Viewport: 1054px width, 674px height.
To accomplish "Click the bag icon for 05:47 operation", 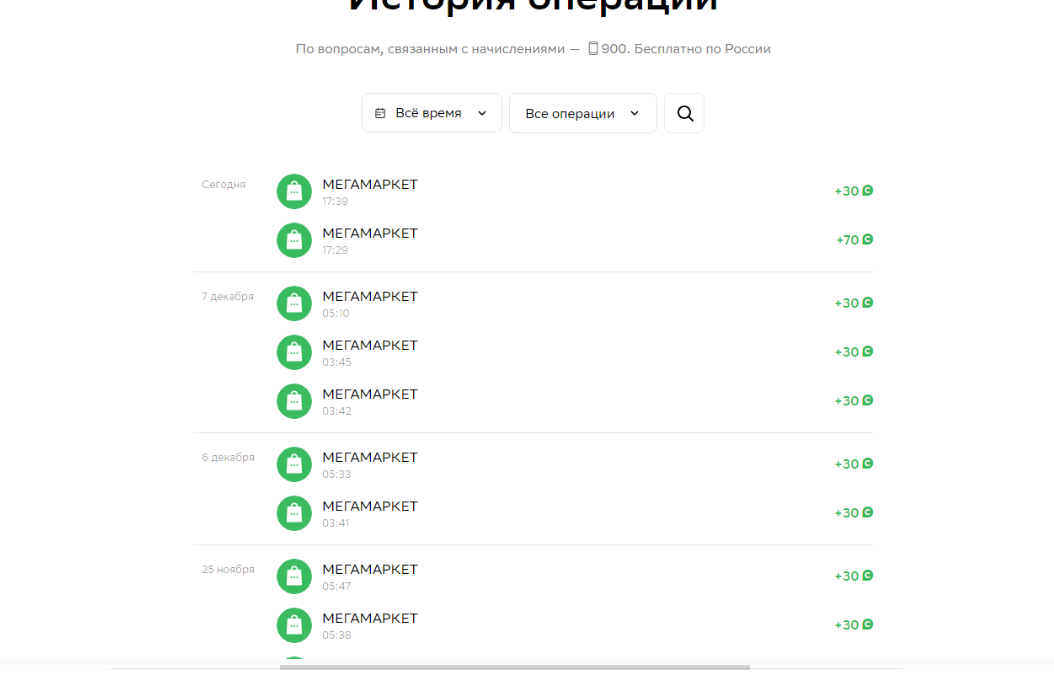I will pos(294,577).
